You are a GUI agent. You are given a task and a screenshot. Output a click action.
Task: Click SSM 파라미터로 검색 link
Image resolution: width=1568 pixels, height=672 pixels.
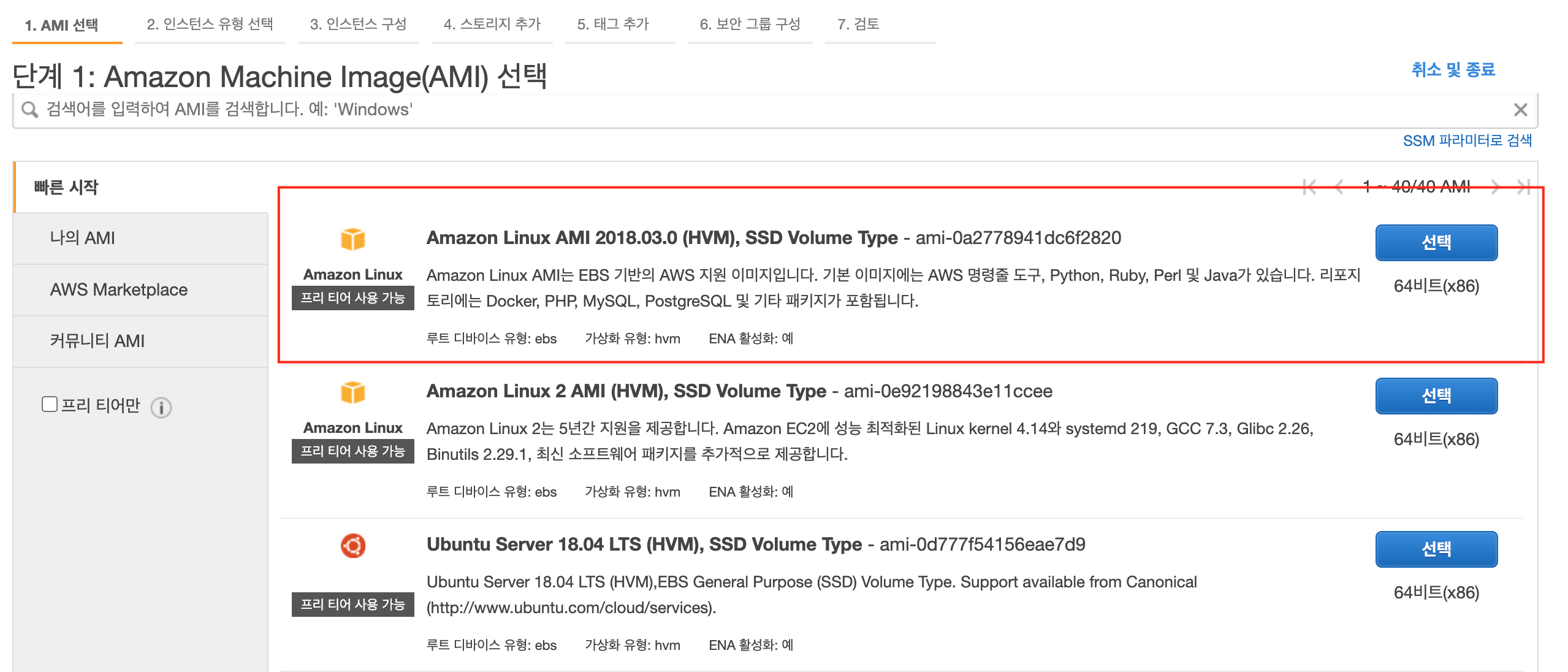click(1467, 140)
